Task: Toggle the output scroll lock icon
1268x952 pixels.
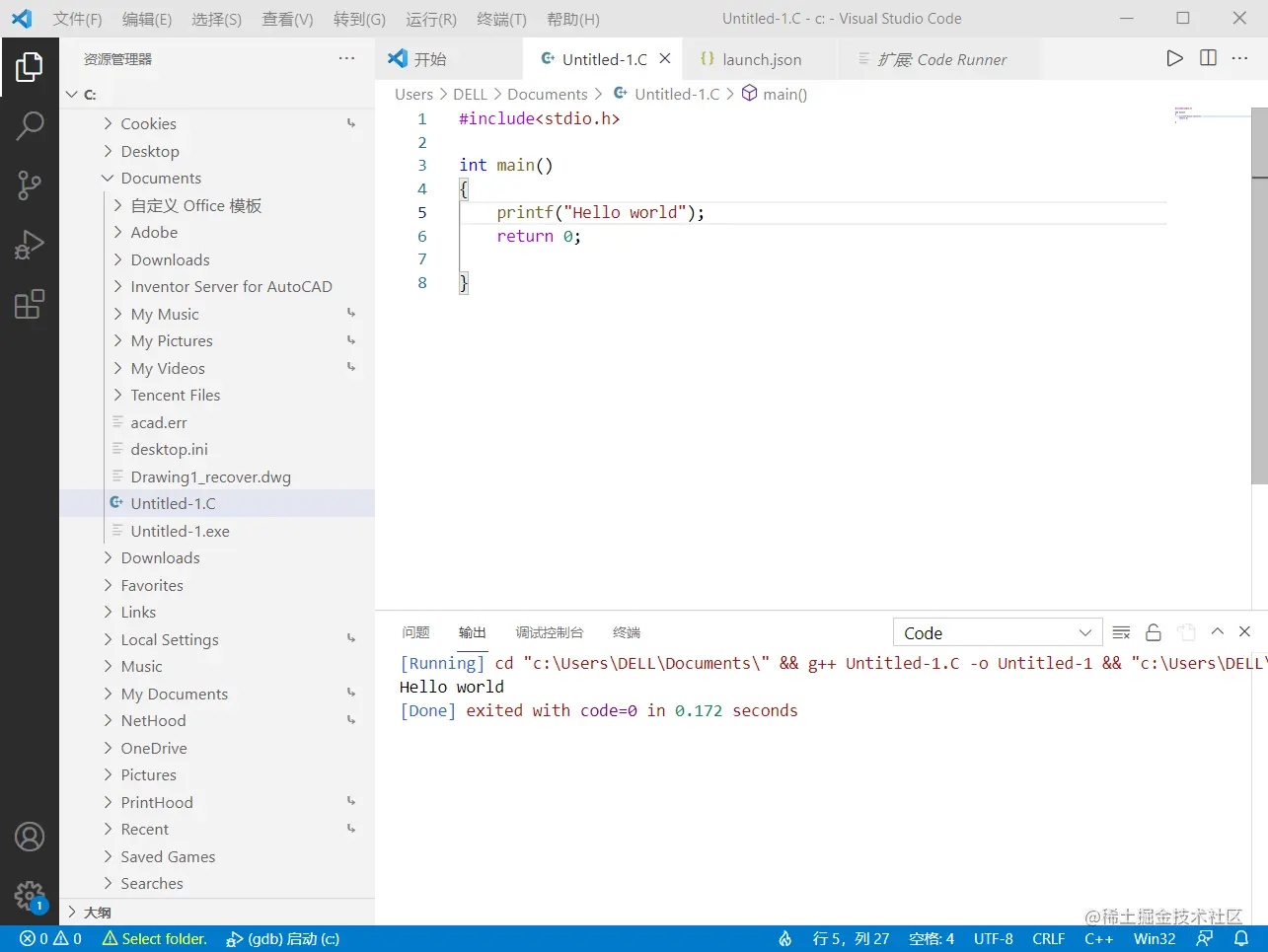Action: (1153, 632)
